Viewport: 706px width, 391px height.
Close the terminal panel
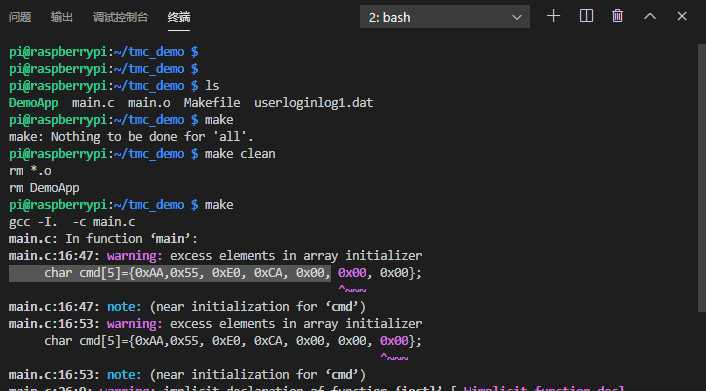(682, 17)
